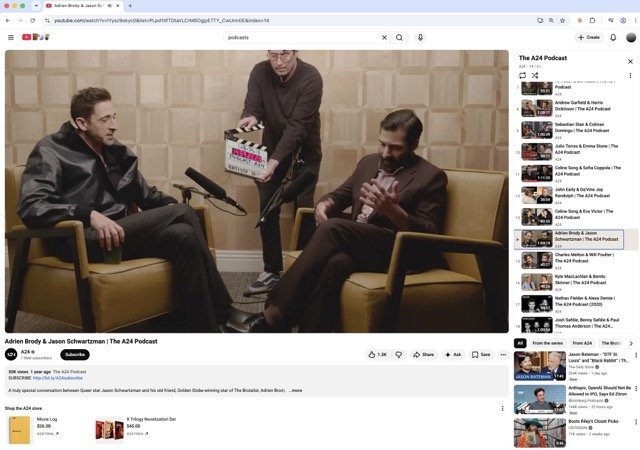Start voice search with the microphone icon
This screenshot has height=450, width=640.
420,38
